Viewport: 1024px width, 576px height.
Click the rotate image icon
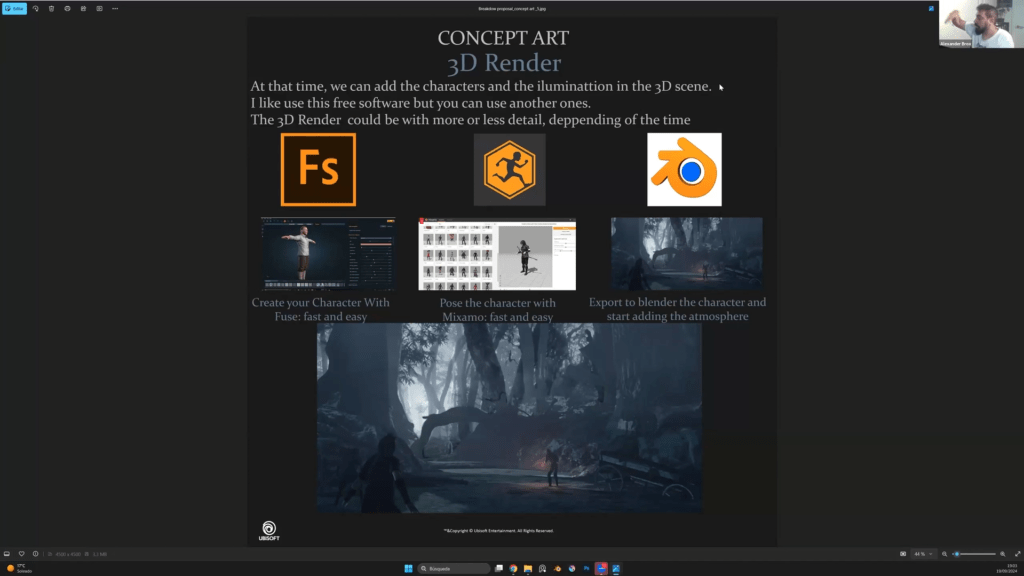[35, 8]
